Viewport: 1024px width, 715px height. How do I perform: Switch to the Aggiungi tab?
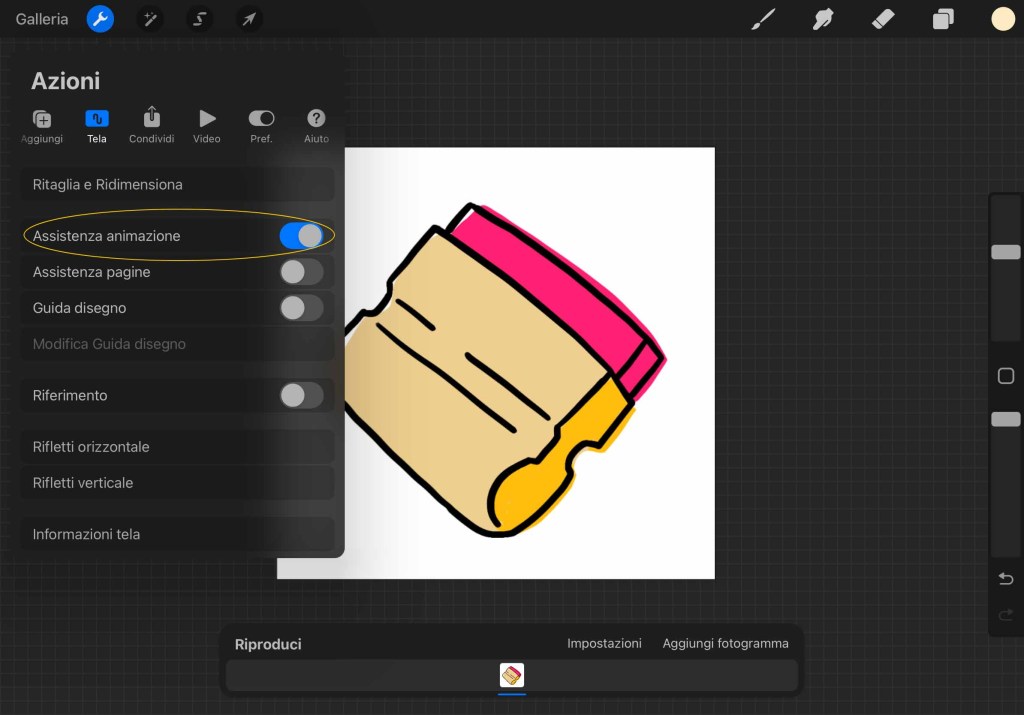(x=42, y=126)
